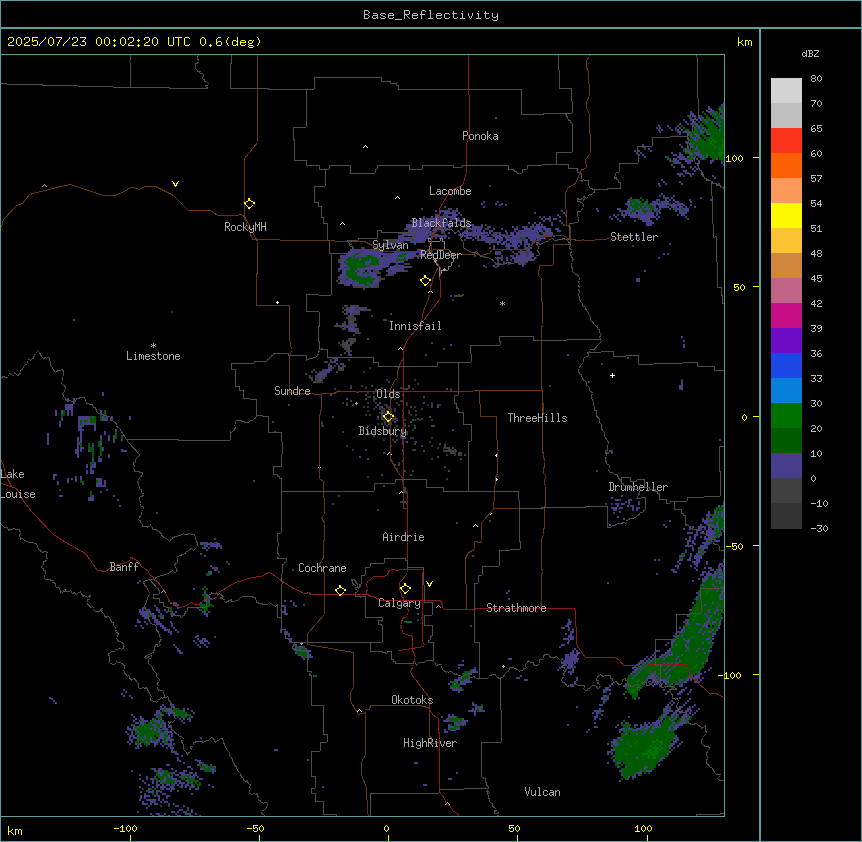
Task: Click the Calgary label
Action: pos(399,603)
